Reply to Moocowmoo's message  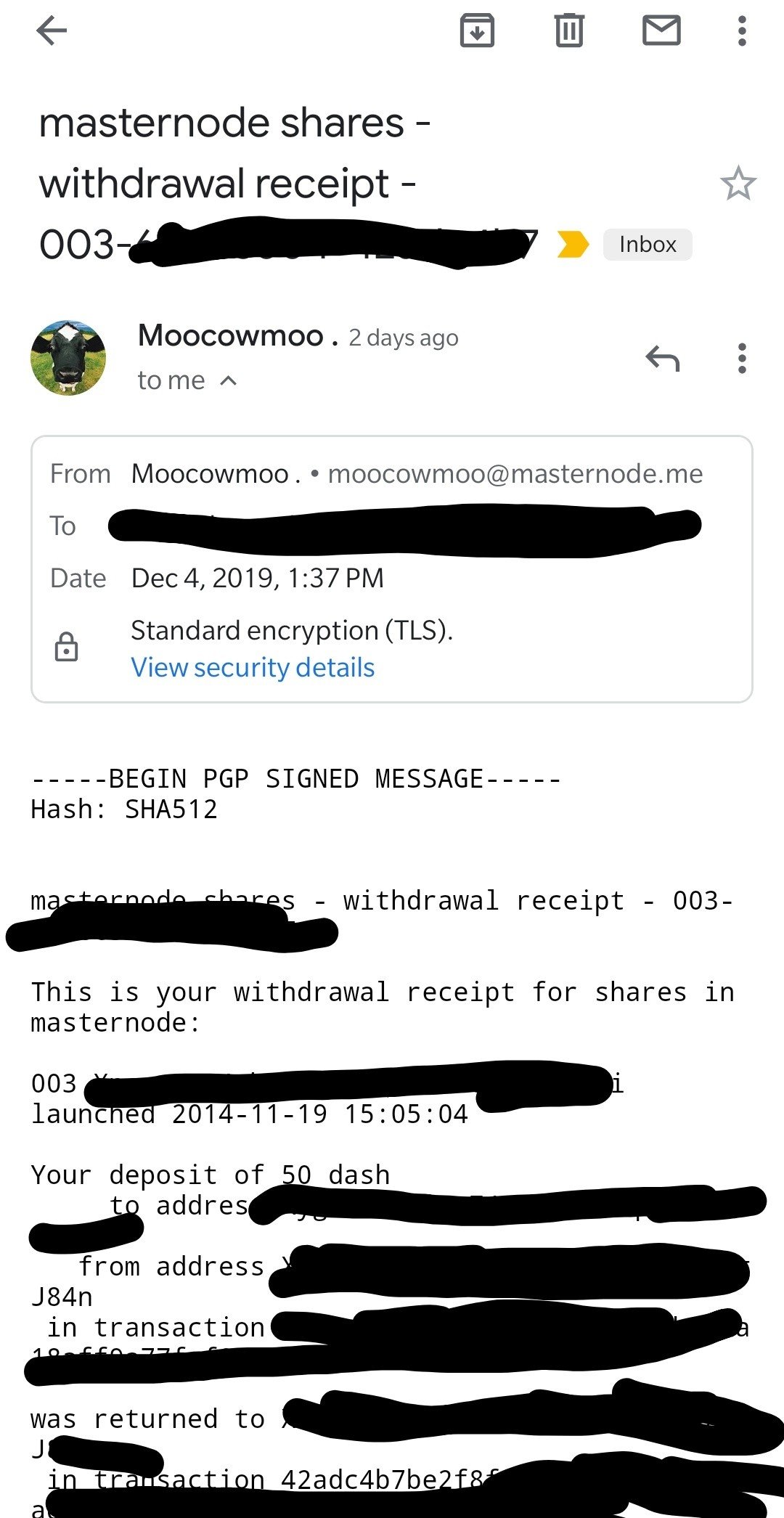[x=662, y=358]
